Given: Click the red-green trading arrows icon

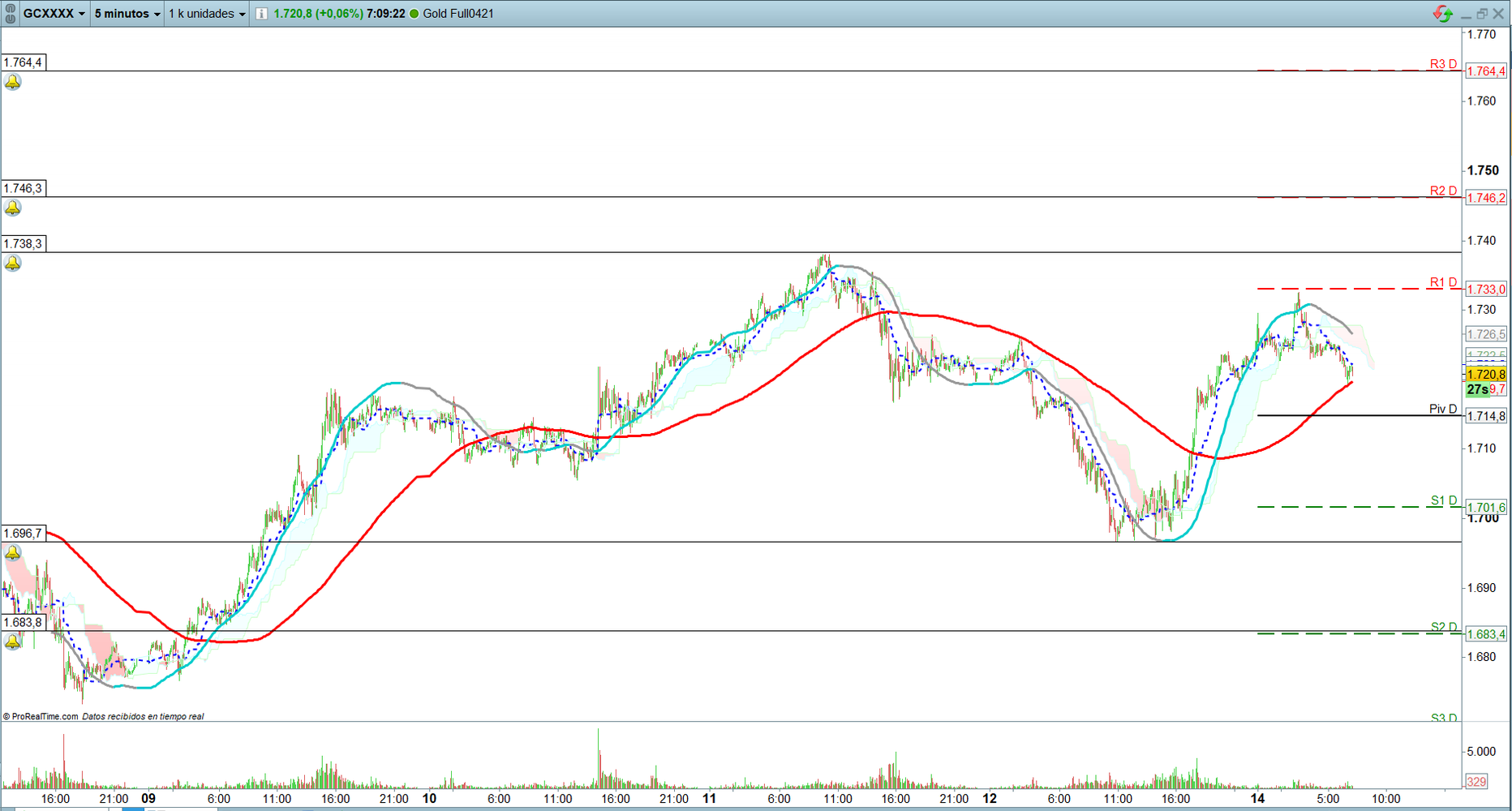Looking at the screenshot, I should click(x=1442, y=13).
